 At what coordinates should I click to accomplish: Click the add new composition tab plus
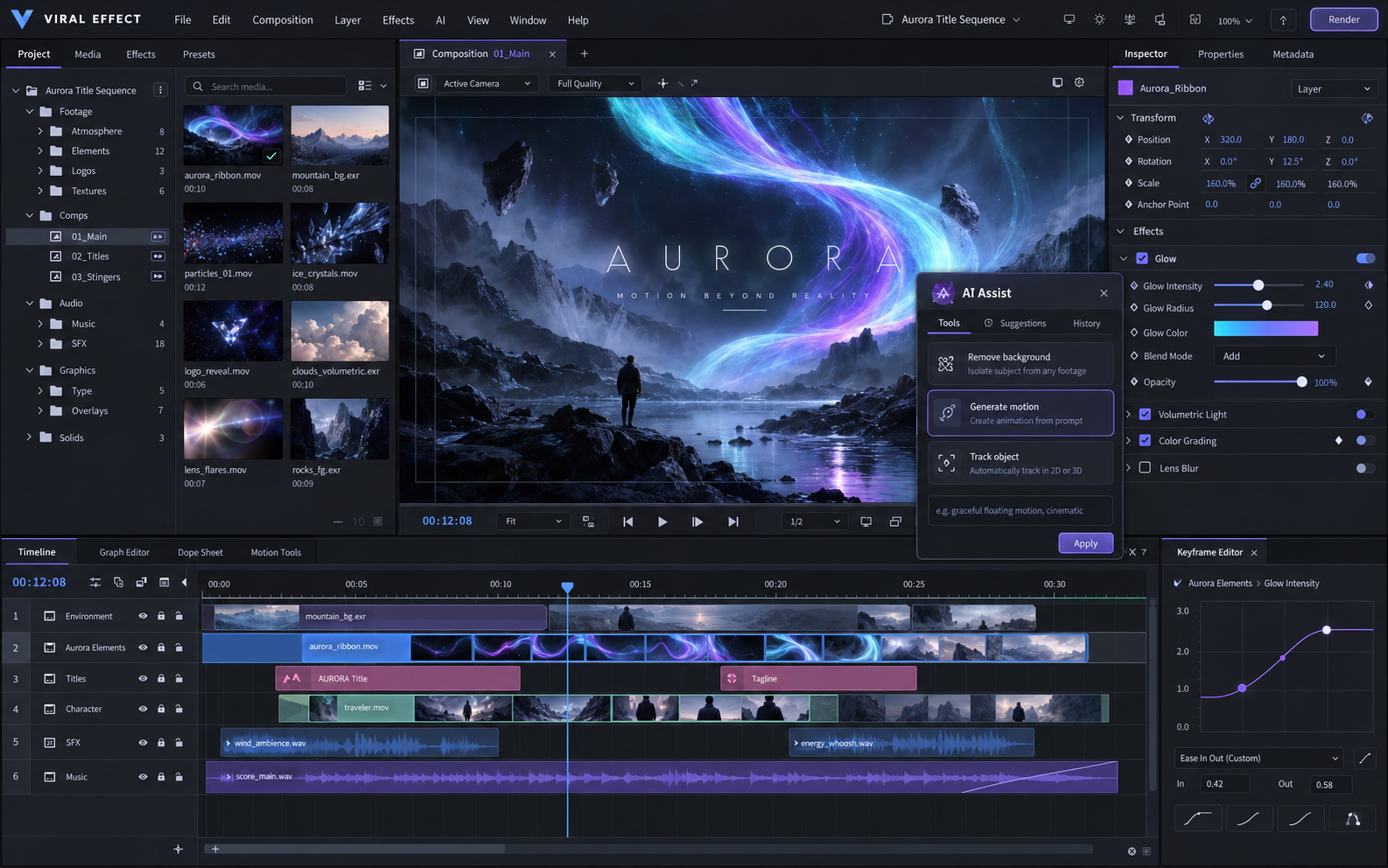click(x=585, y=53)
